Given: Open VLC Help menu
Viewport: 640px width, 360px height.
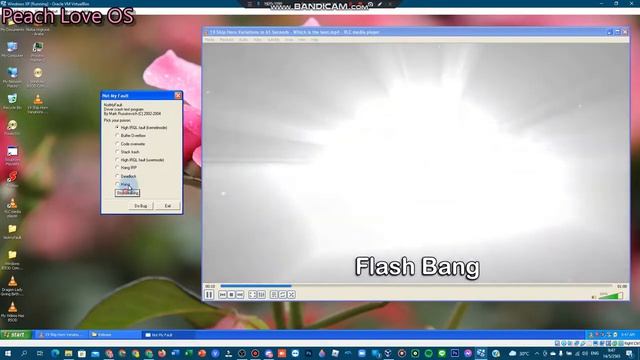Looking at the screenshot, I should 314,40.
